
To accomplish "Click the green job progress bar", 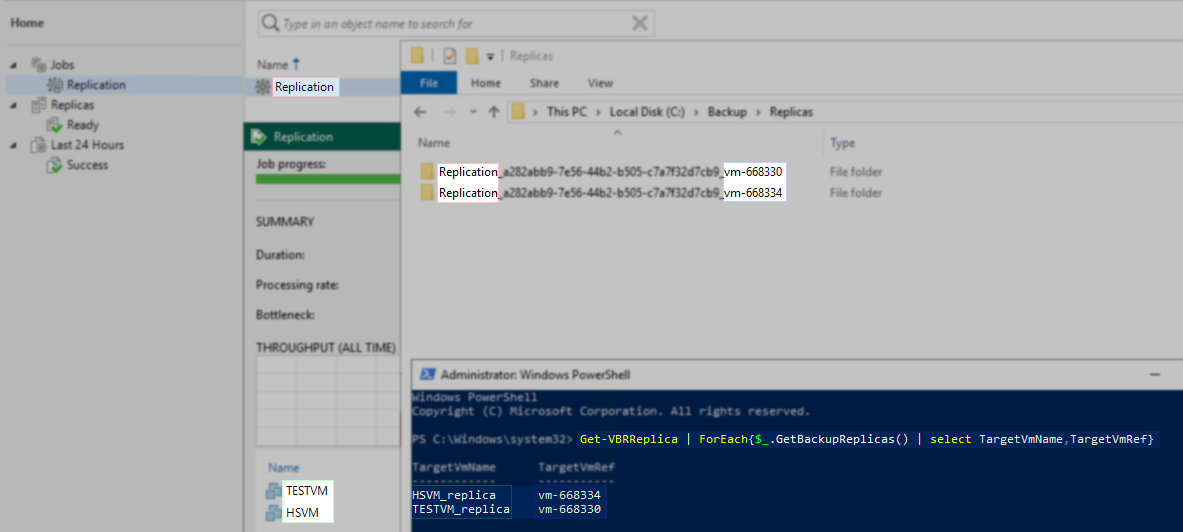I will pyautogui.click(x=327, y=179).
